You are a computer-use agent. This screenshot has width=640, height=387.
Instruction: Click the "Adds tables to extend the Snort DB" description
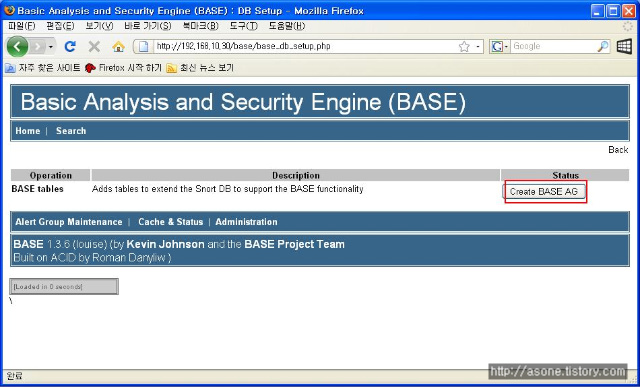(x=227, y=189)
